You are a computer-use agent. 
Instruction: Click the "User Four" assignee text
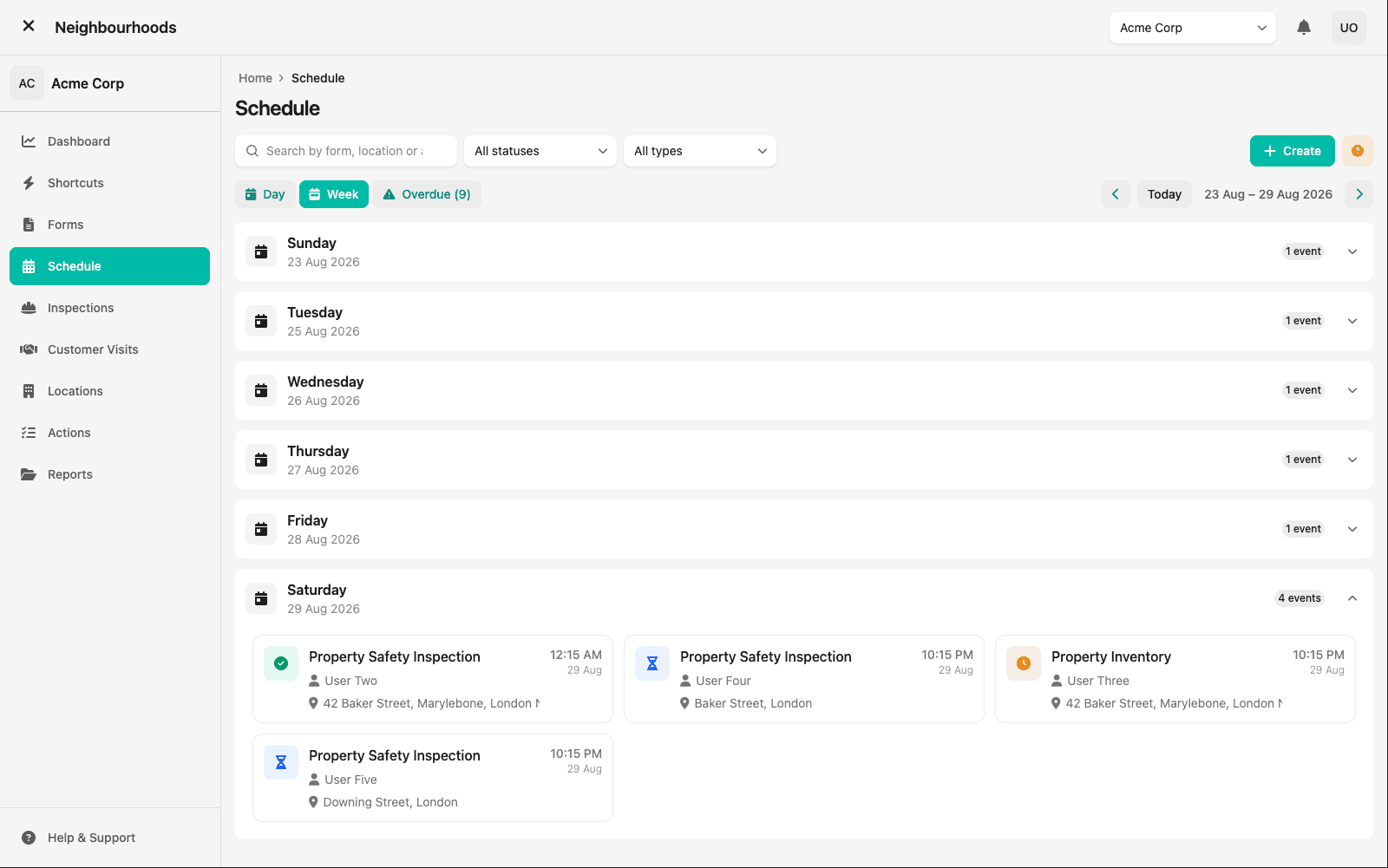pos(723,681)
